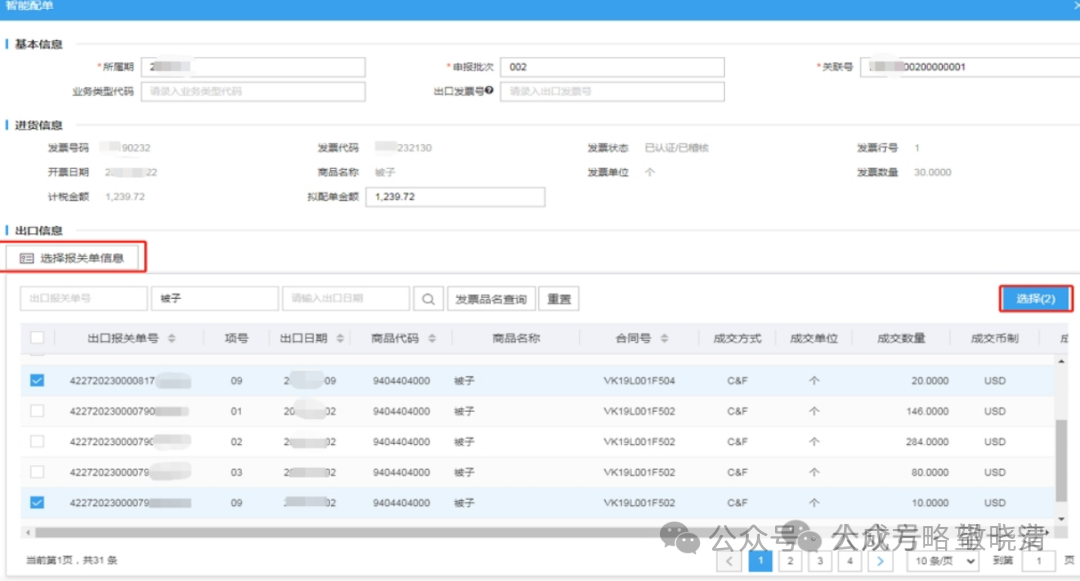
Task: Sort by 合同号 column arrows
Action: [x=664, y=338]
